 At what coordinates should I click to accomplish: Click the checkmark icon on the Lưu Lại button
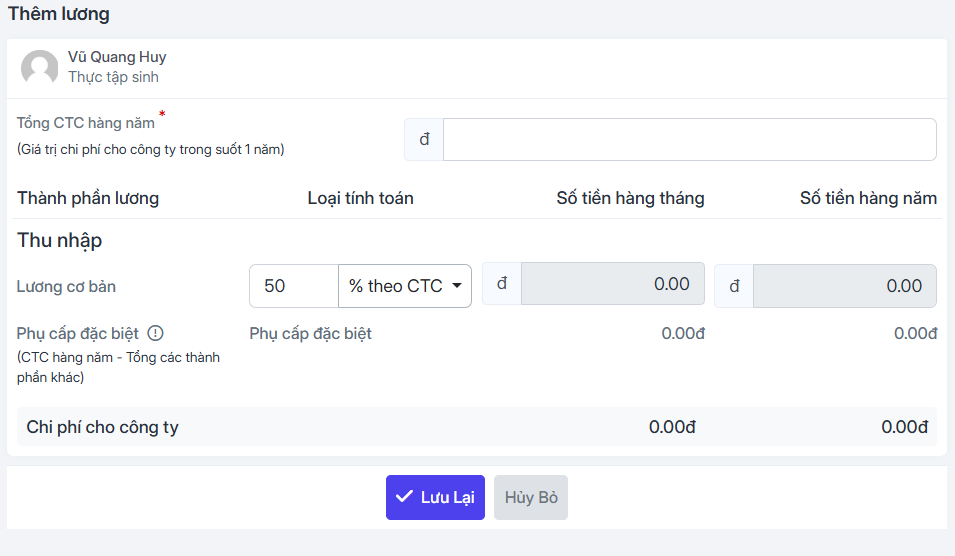pyautogui.click(x=404, y=497)
